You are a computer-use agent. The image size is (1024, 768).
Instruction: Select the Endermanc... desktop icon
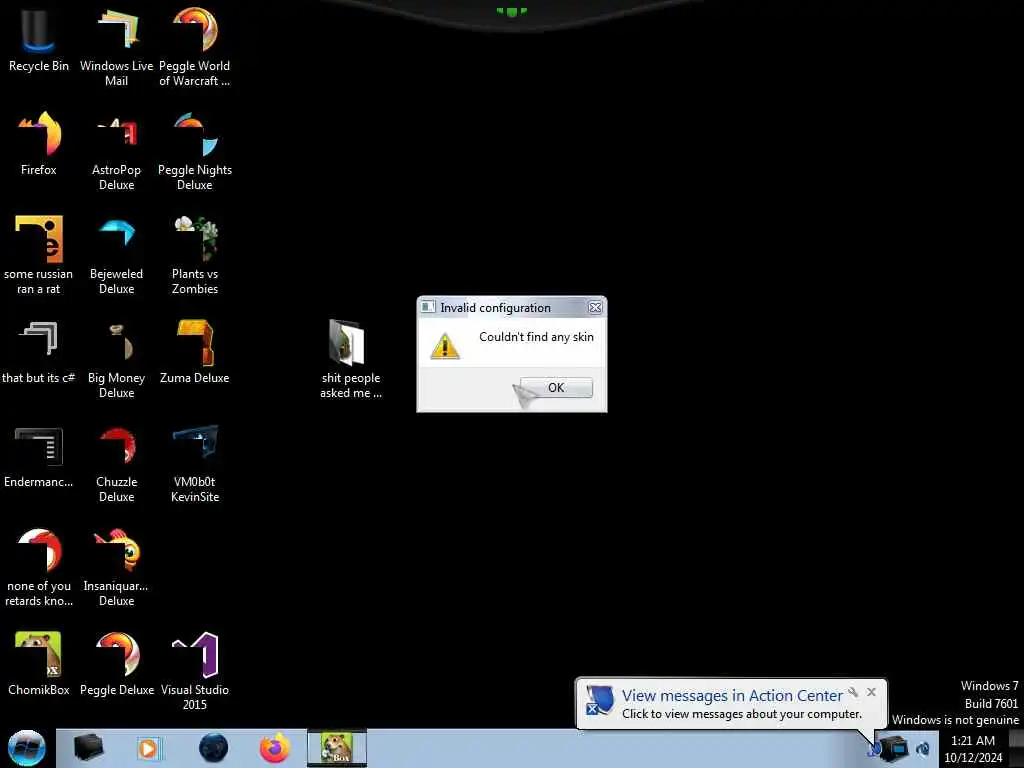click(x=39, y=456)
